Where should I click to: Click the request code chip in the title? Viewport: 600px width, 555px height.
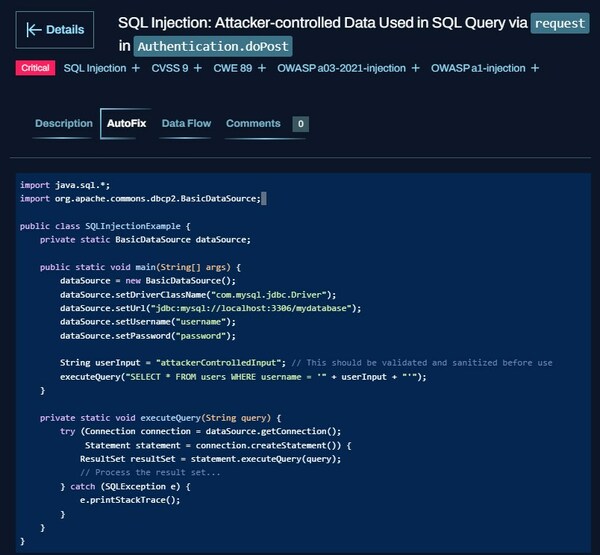(559, 22)
